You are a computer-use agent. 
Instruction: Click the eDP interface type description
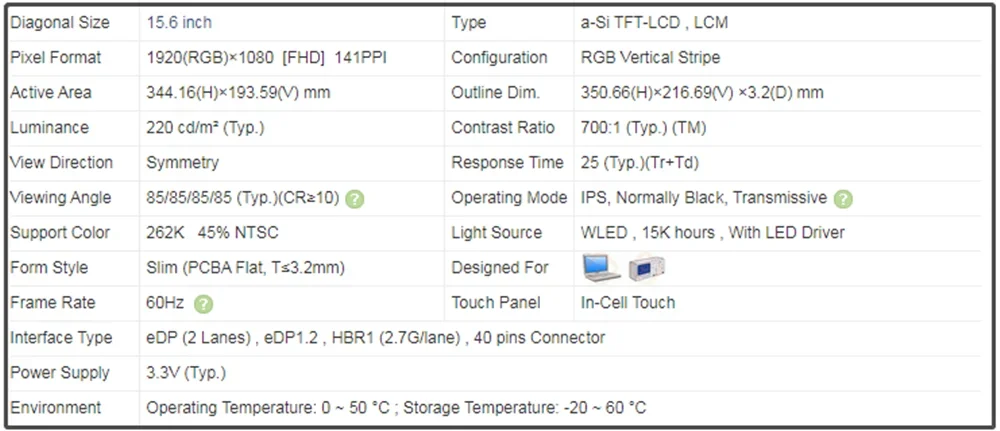(375, 337)
